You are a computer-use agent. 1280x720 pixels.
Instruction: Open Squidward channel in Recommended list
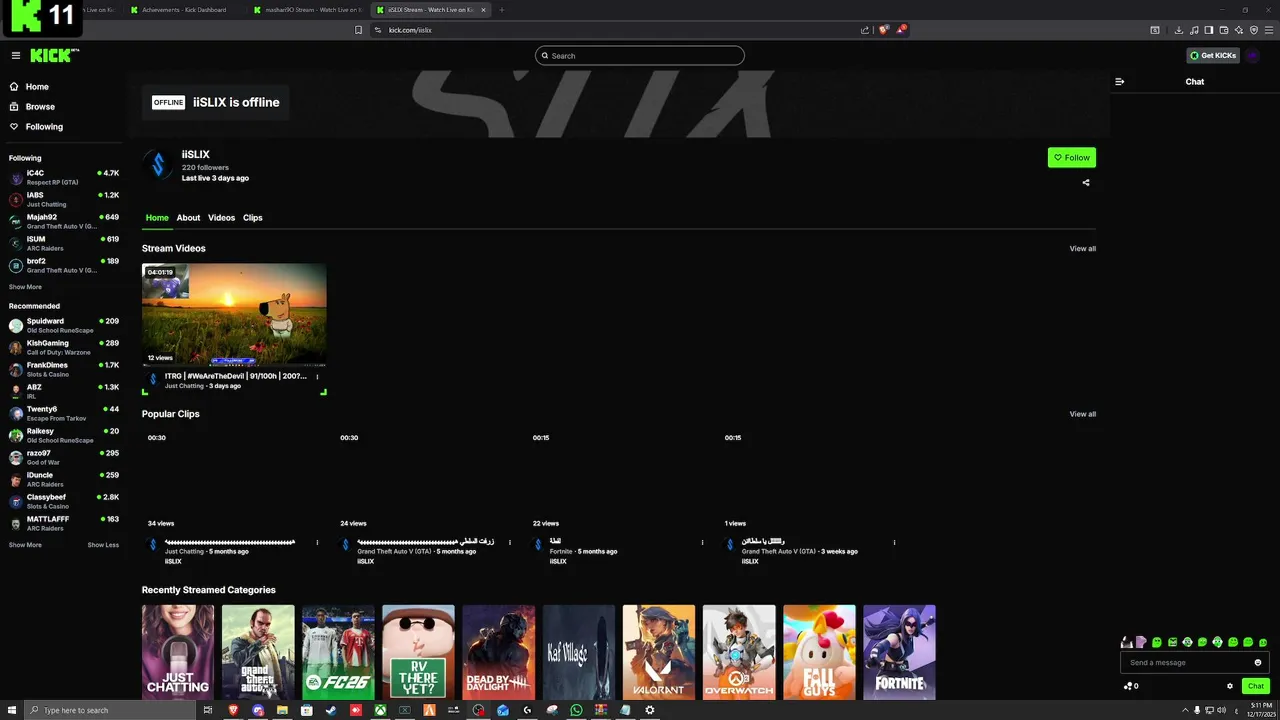pyautogui.click(x=64, y=326)
